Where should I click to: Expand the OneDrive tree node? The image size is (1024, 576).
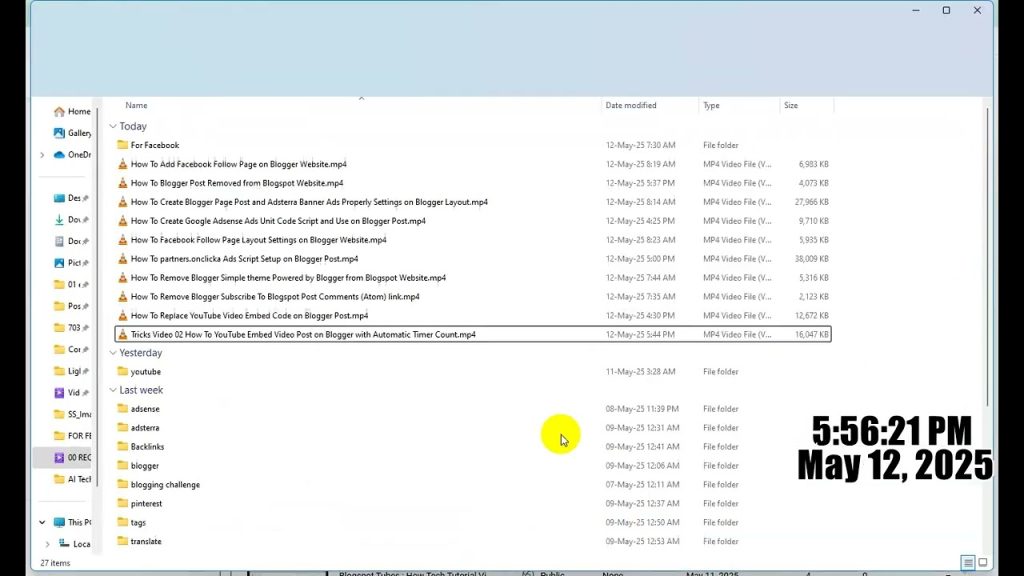(x=42, y=155)
